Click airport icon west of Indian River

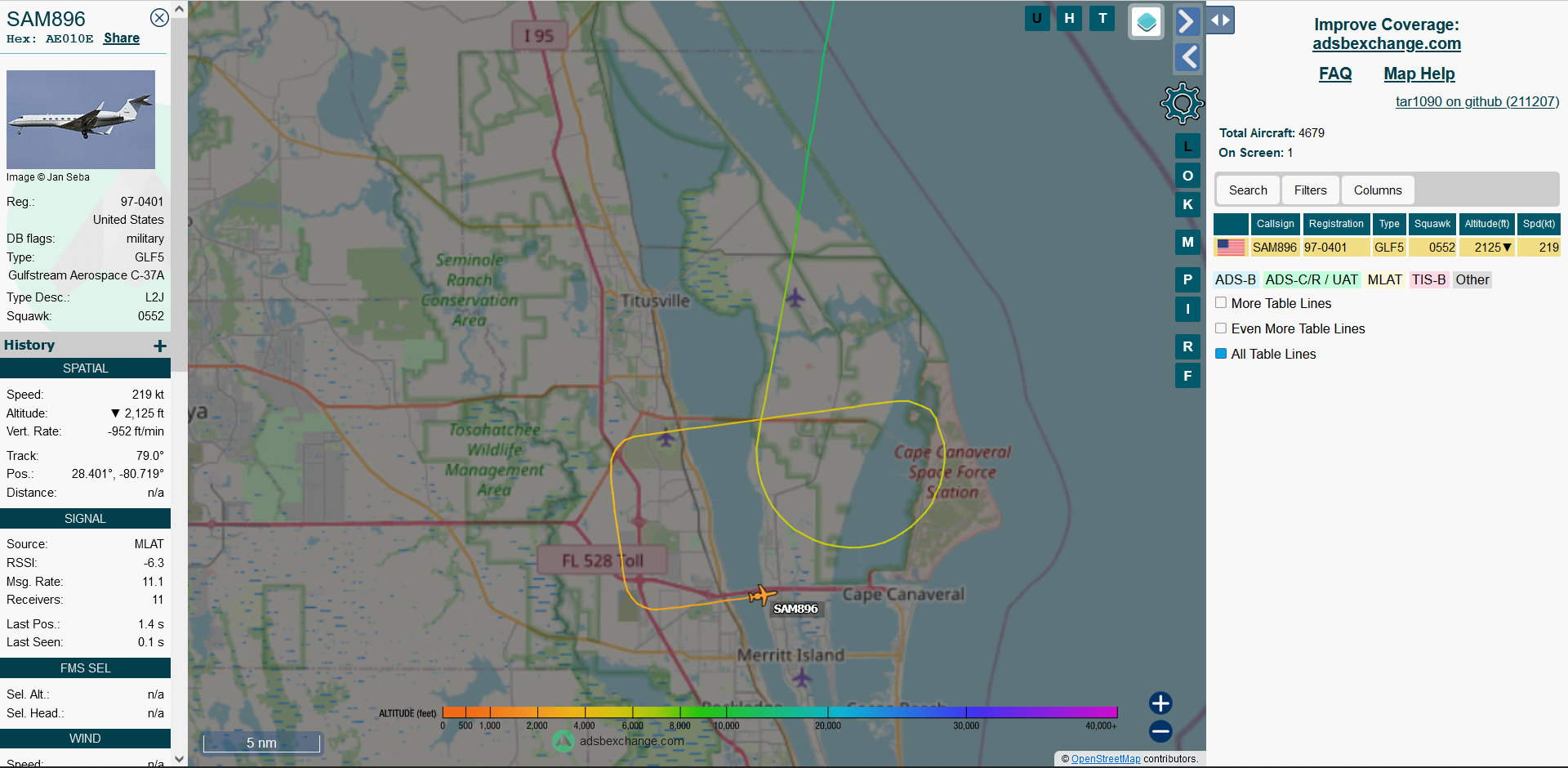pos(666,438)
